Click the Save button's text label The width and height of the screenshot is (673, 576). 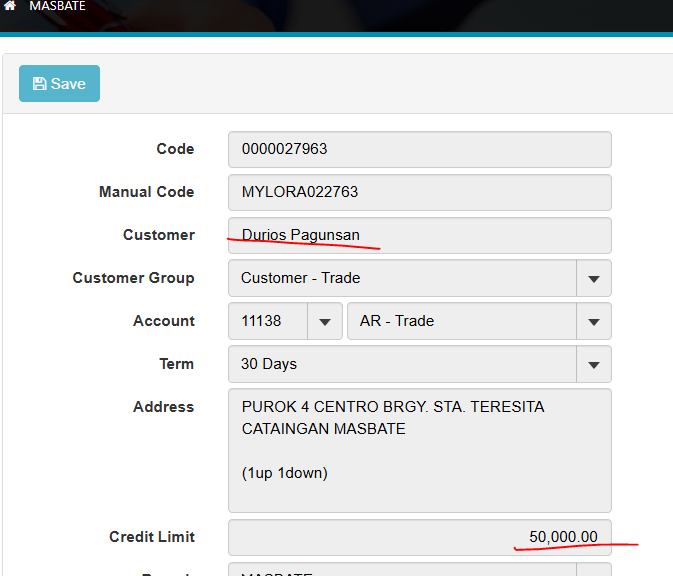pos(68,84)
